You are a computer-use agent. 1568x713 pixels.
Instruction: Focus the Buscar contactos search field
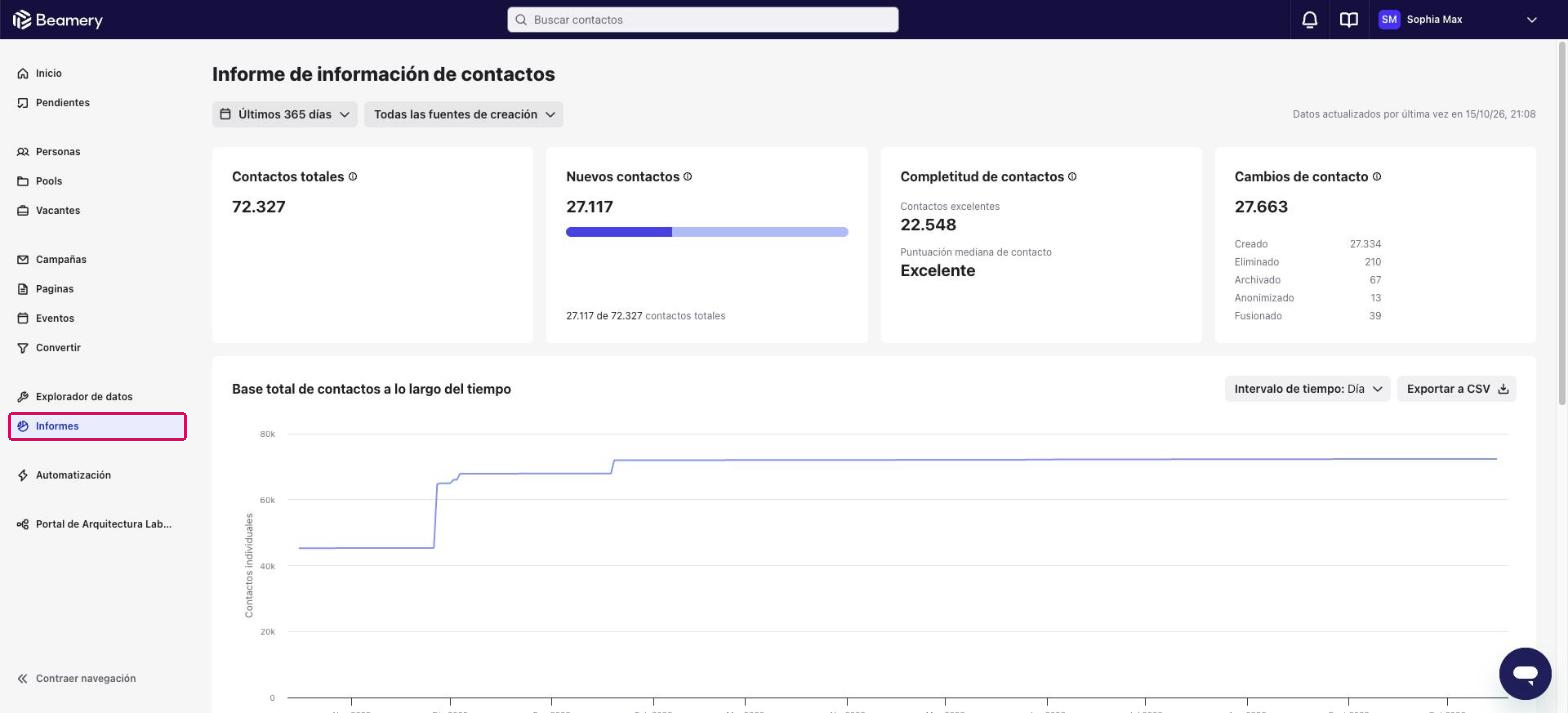pyautogui.click(x=703, y=20)
